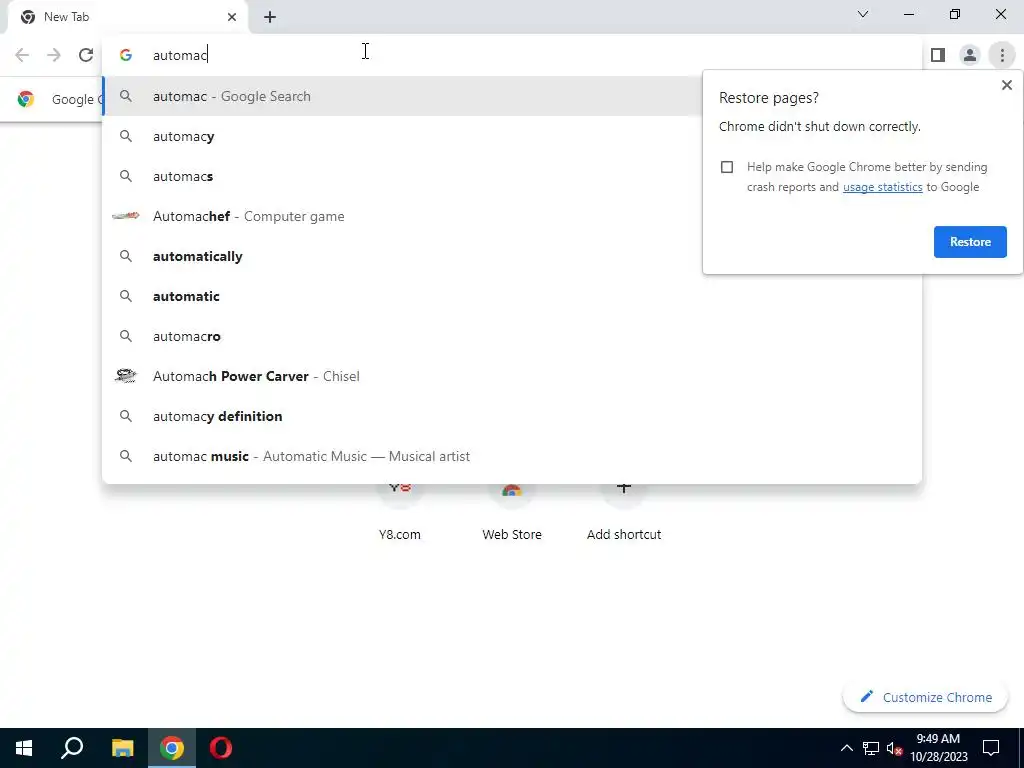Choose 'automacy definition' suggestion
The height and width of the screenshot is (768, 1024).
512,416
